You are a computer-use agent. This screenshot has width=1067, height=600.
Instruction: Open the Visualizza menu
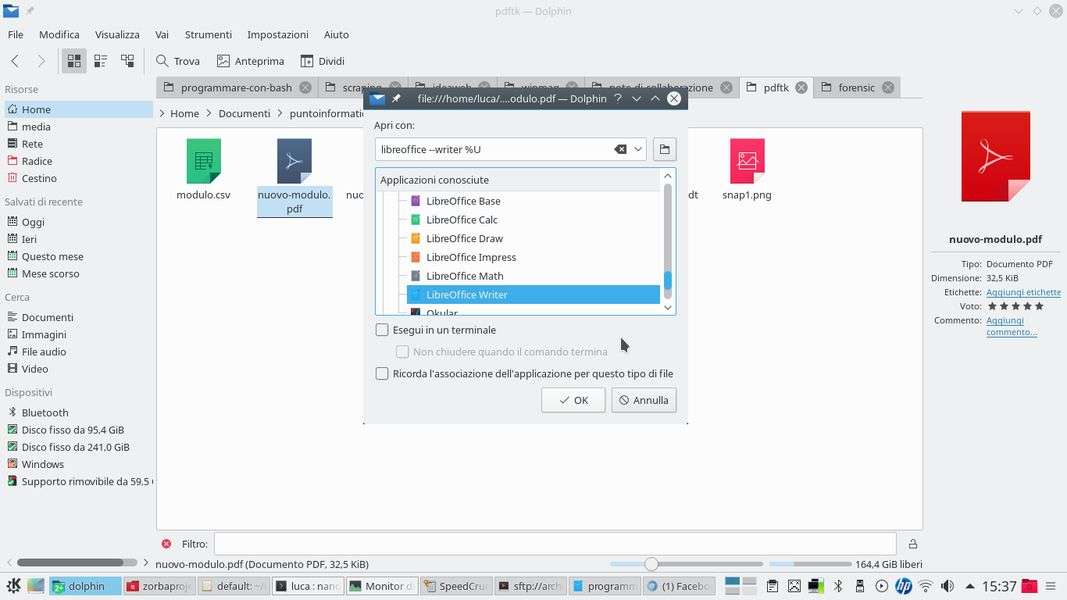pos(117,35)
